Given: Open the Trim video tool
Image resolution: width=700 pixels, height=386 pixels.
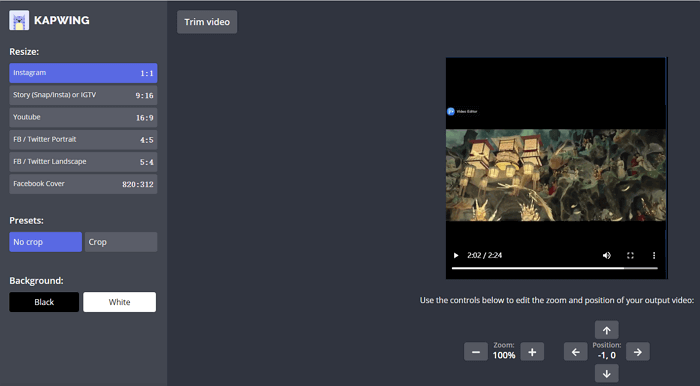Looking at the screenshot, I should pos(207,22).
